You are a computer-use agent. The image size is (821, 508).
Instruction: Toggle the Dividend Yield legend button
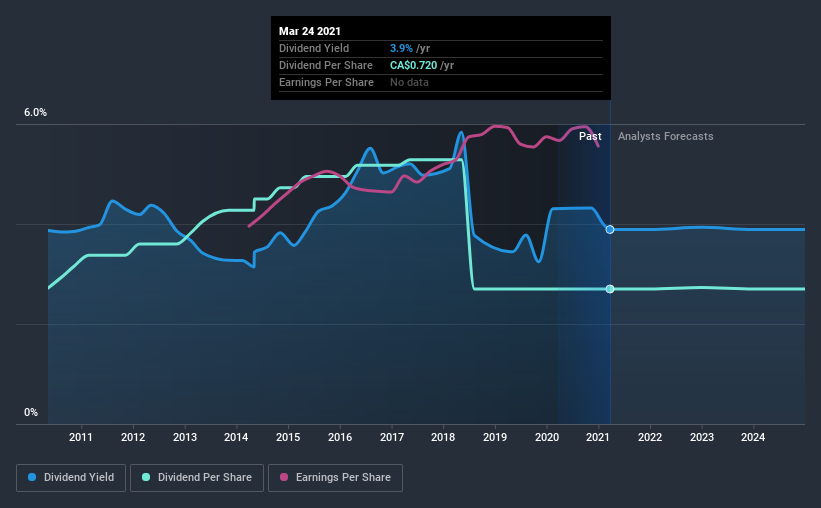pyautogui.click(x=71, y=478)
